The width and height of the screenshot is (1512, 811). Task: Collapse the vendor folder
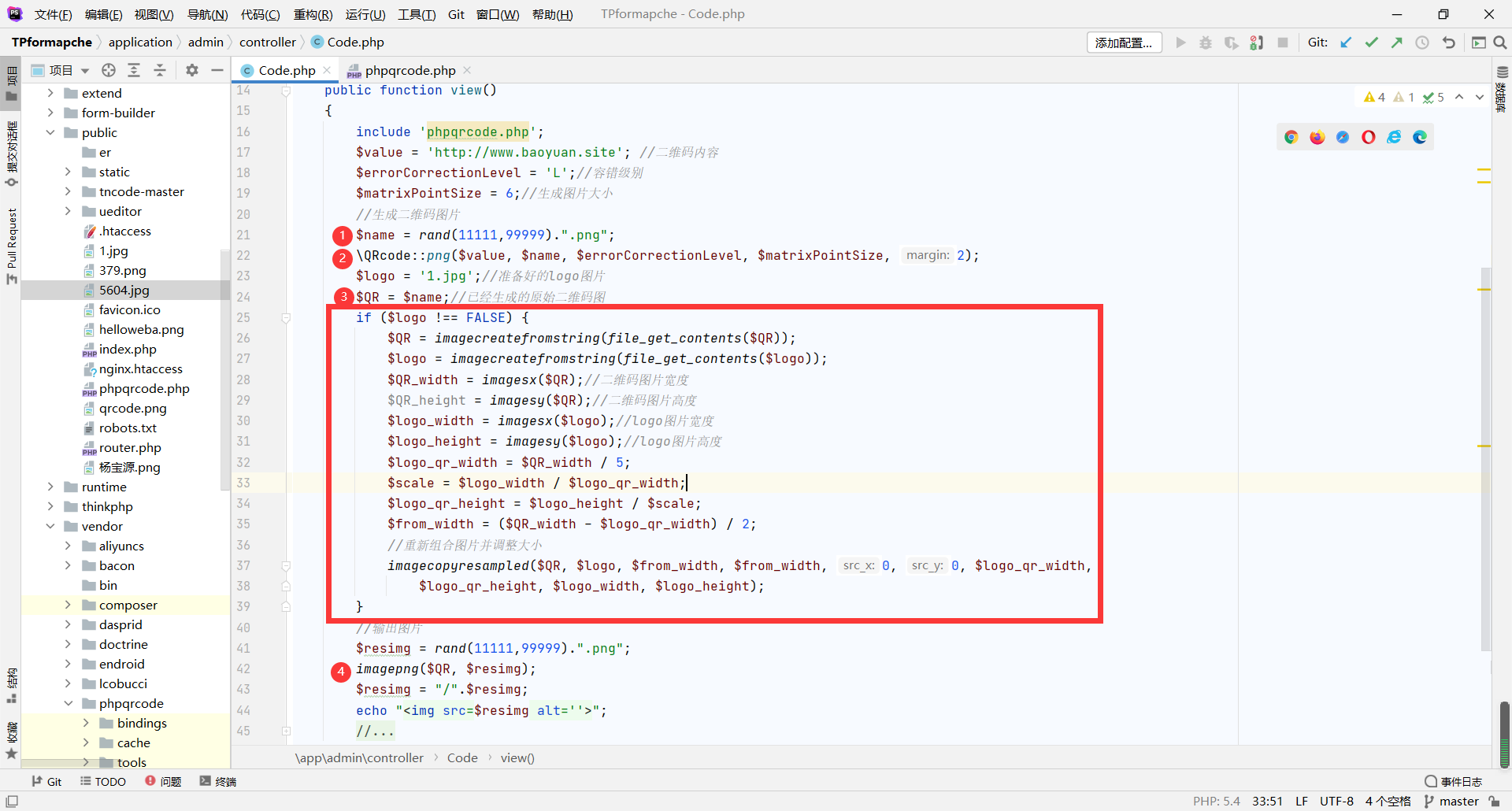[x=50, y=526]
